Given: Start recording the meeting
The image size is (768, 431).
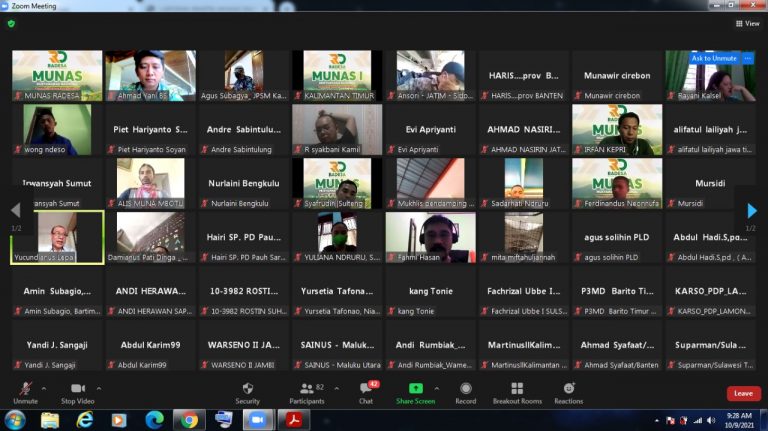Looking at the screenshot, I should coord(465,392).
